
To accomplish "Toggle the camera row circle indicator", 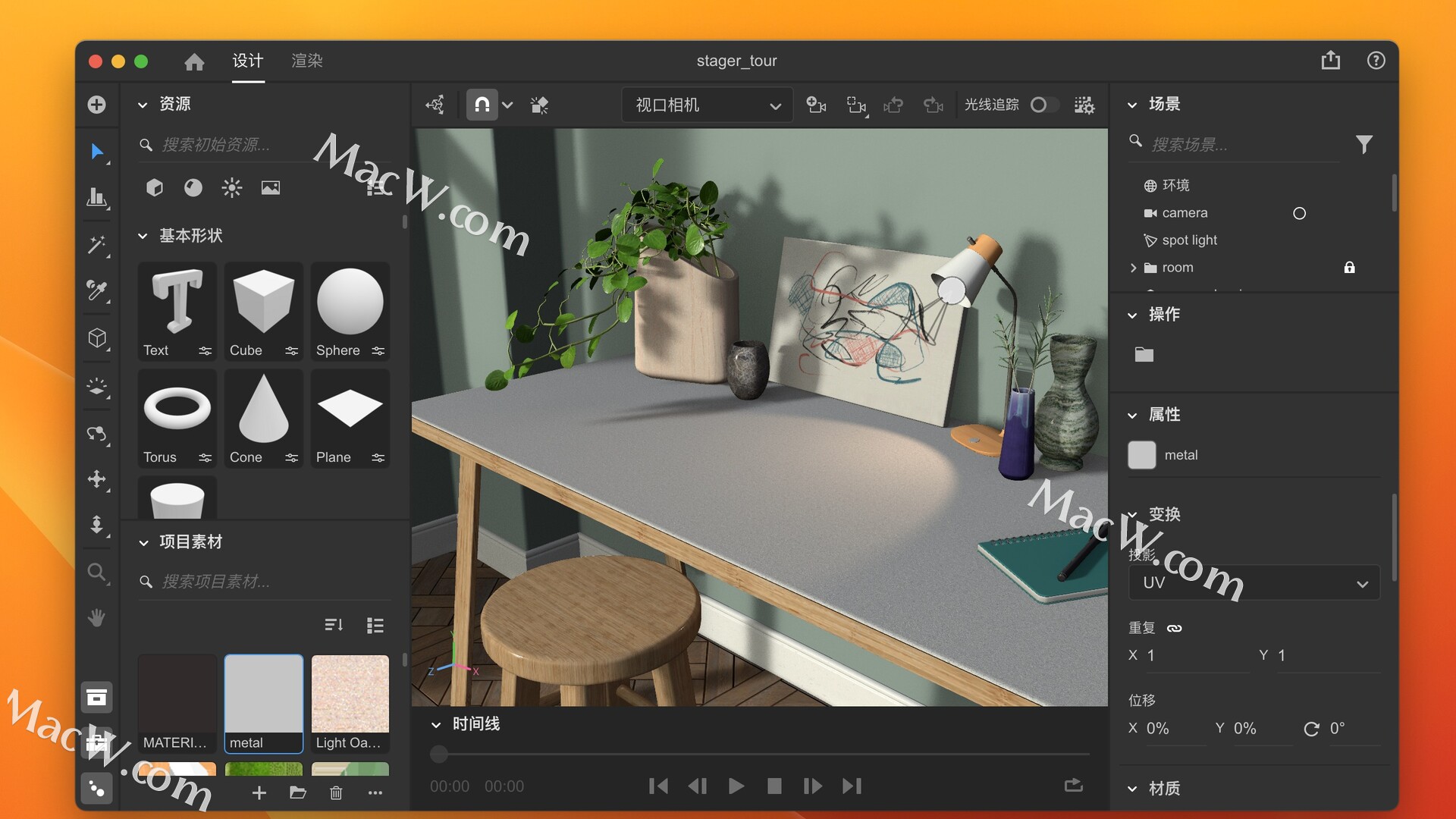I will (x=1300, y=213).
